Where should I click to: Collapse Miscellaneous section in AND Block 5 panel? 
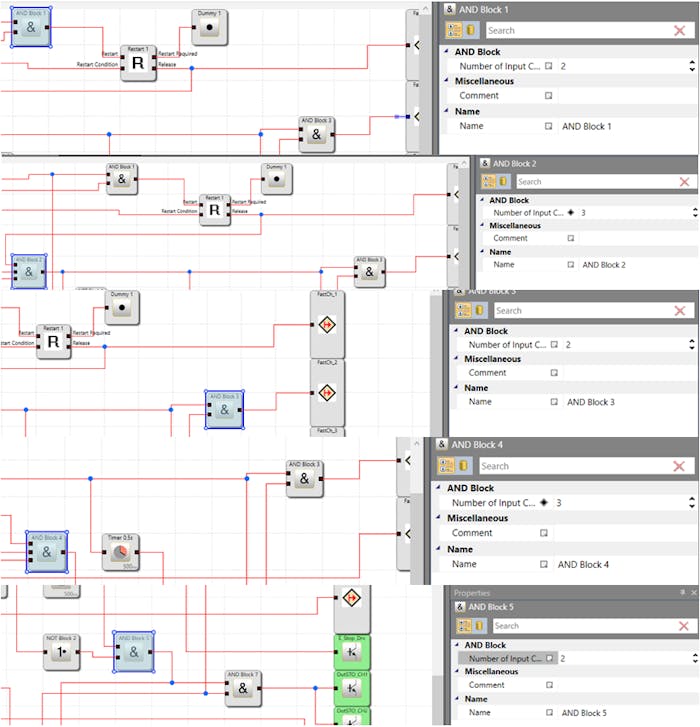click(x=457, y=671)
